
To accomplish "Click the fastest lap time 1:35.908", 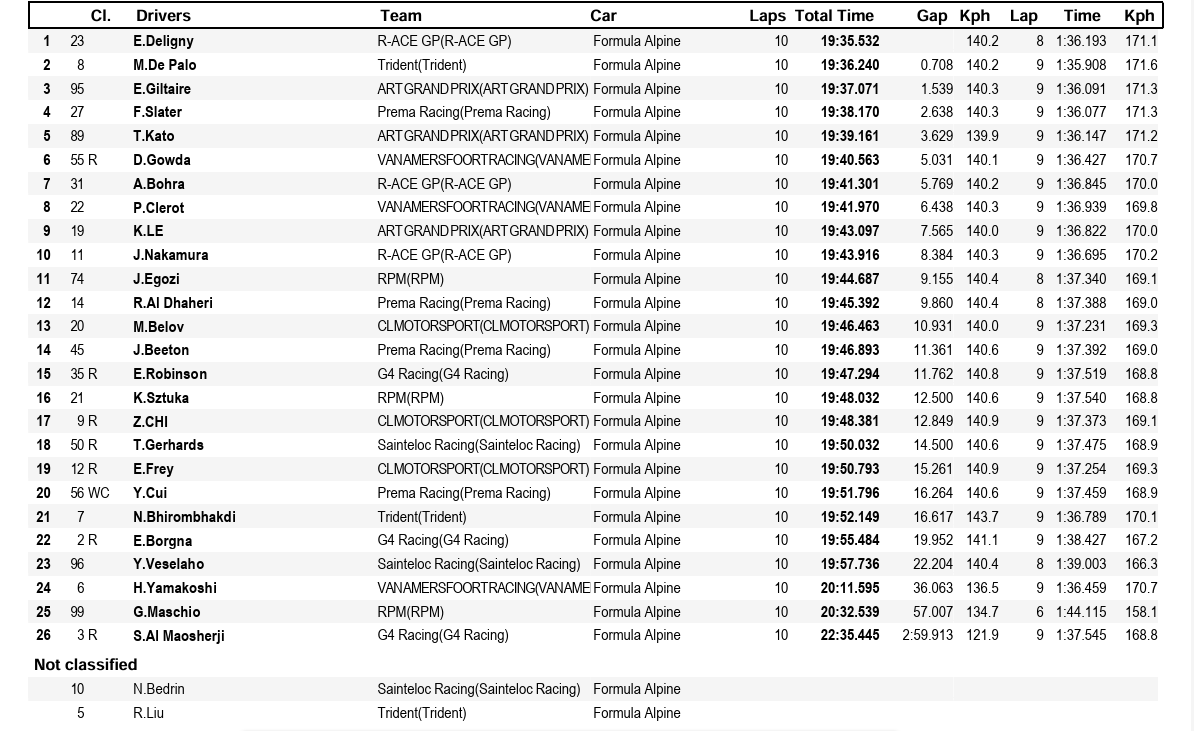I will point(1081,65).
